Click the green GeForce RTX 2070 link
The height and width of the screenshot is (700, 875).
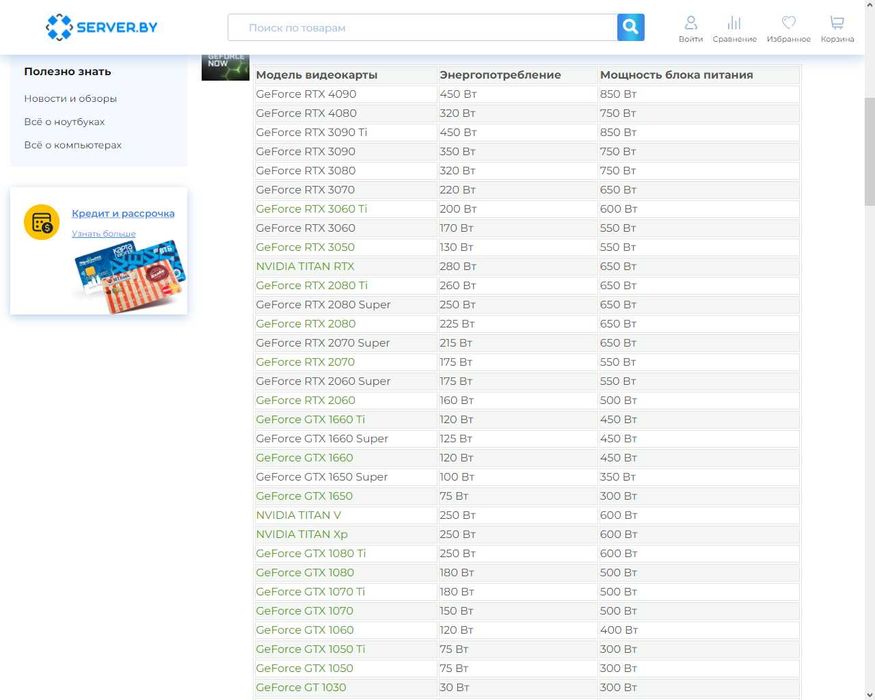[x=305, y=362]
